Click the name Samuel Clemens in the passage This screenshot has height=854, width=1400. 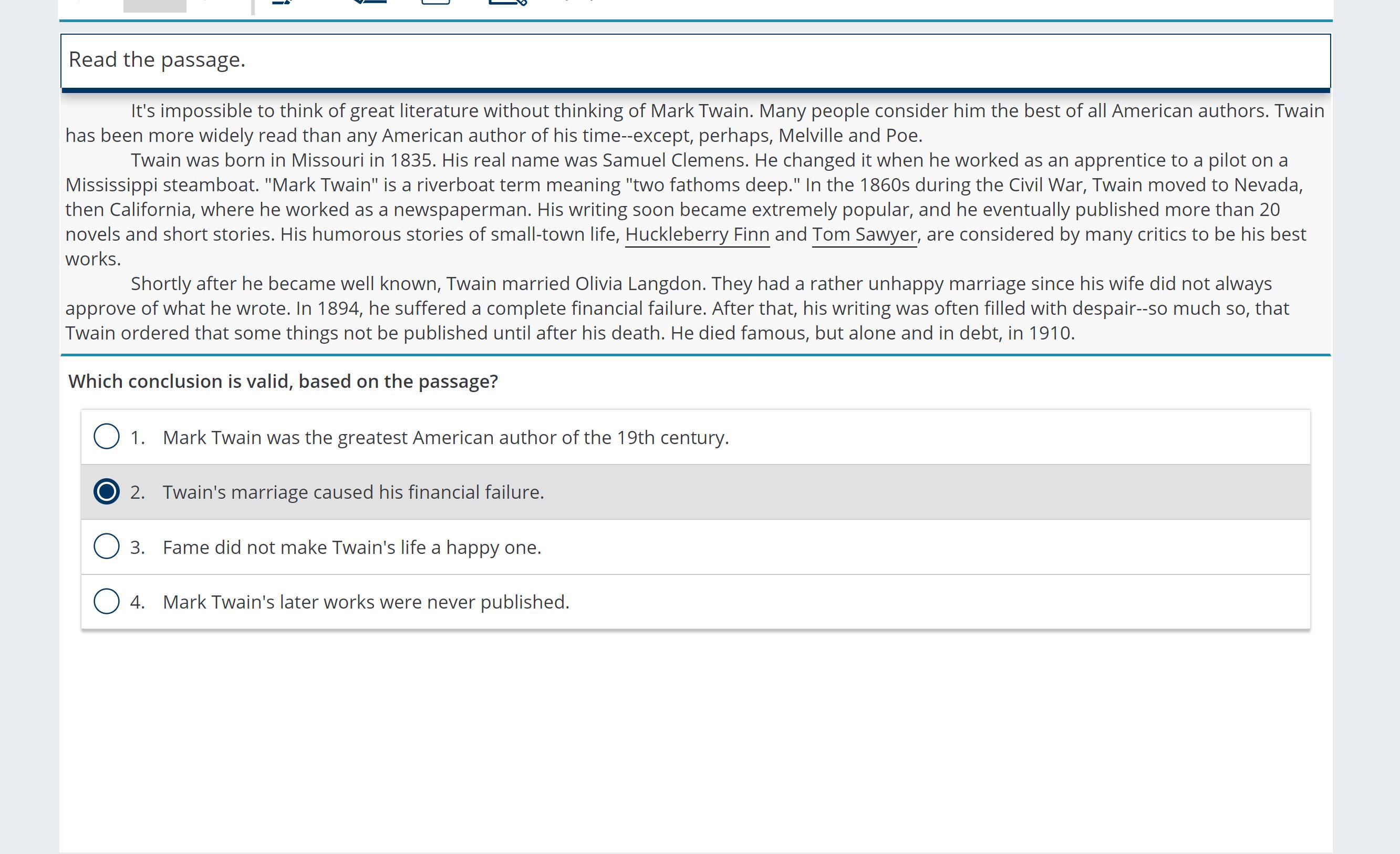[676, 160]
